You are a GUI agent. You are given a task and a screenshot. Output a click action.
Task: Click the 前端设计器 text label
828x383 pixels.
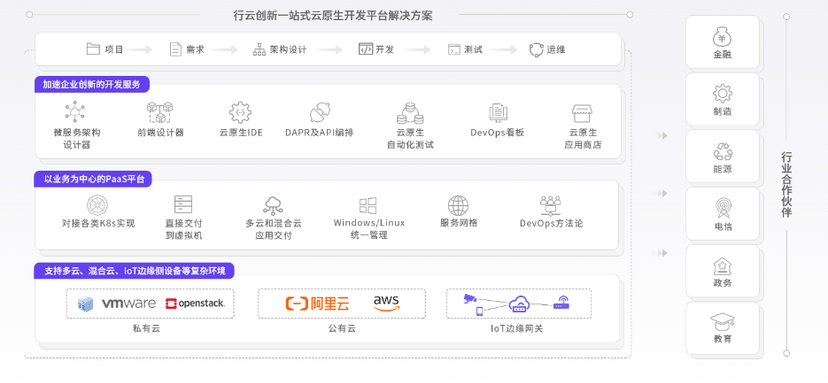click(x=161, y=133)
